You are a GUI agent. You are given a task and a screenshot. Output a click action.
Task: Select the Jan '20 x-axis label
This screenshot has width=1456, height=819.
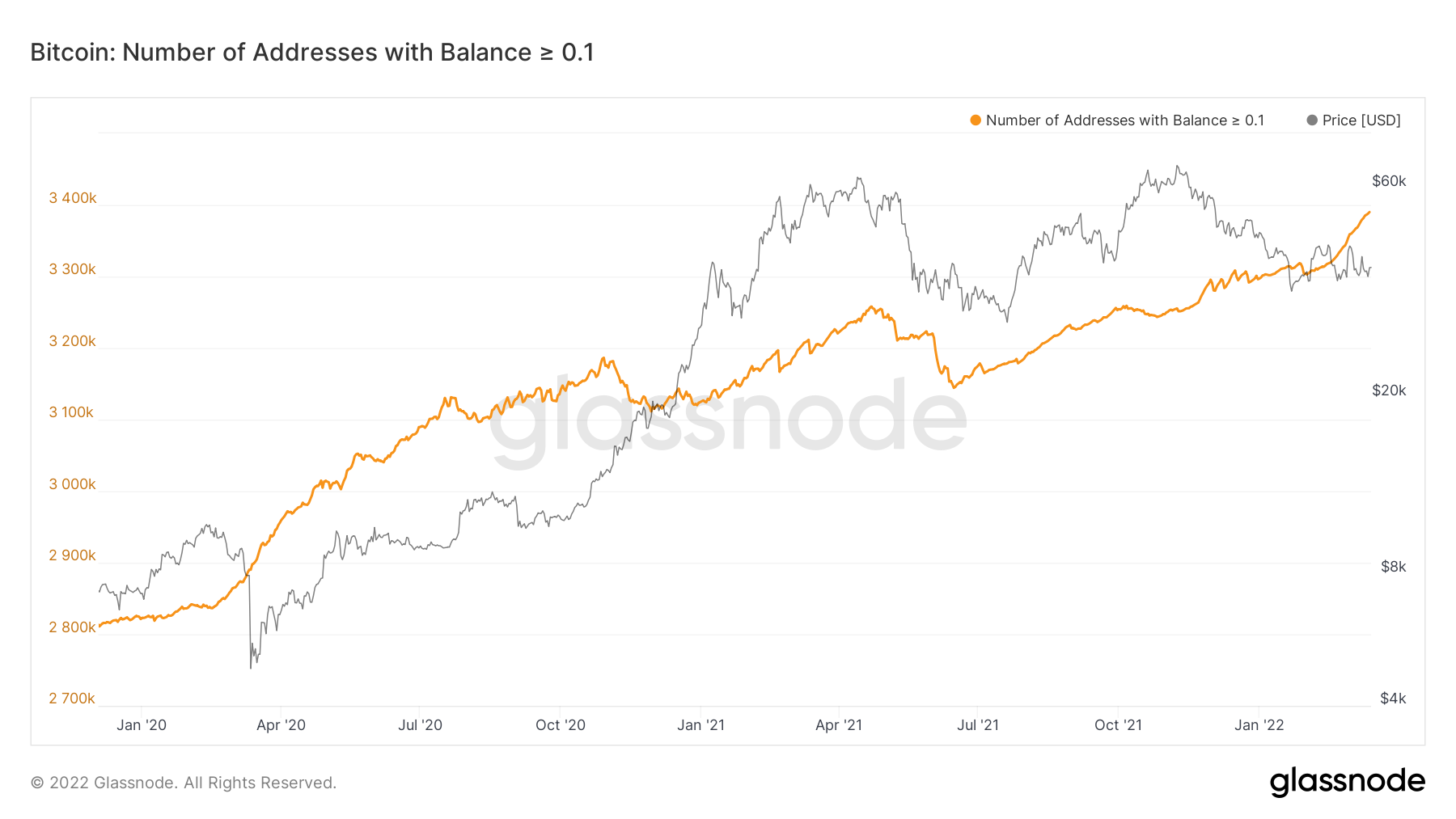pos(142,725)
